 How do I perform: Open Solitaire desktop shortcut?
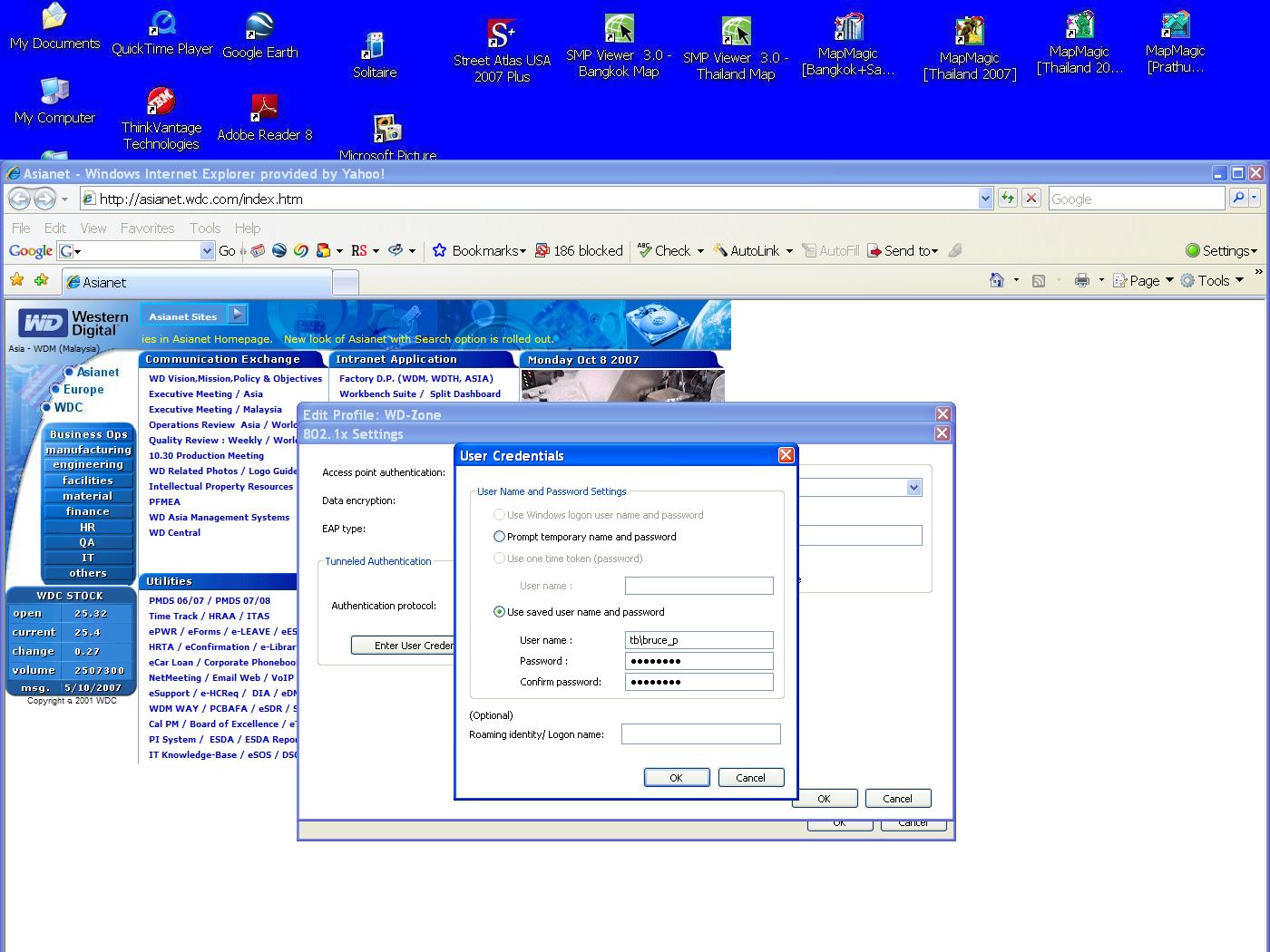pos(375,54)
